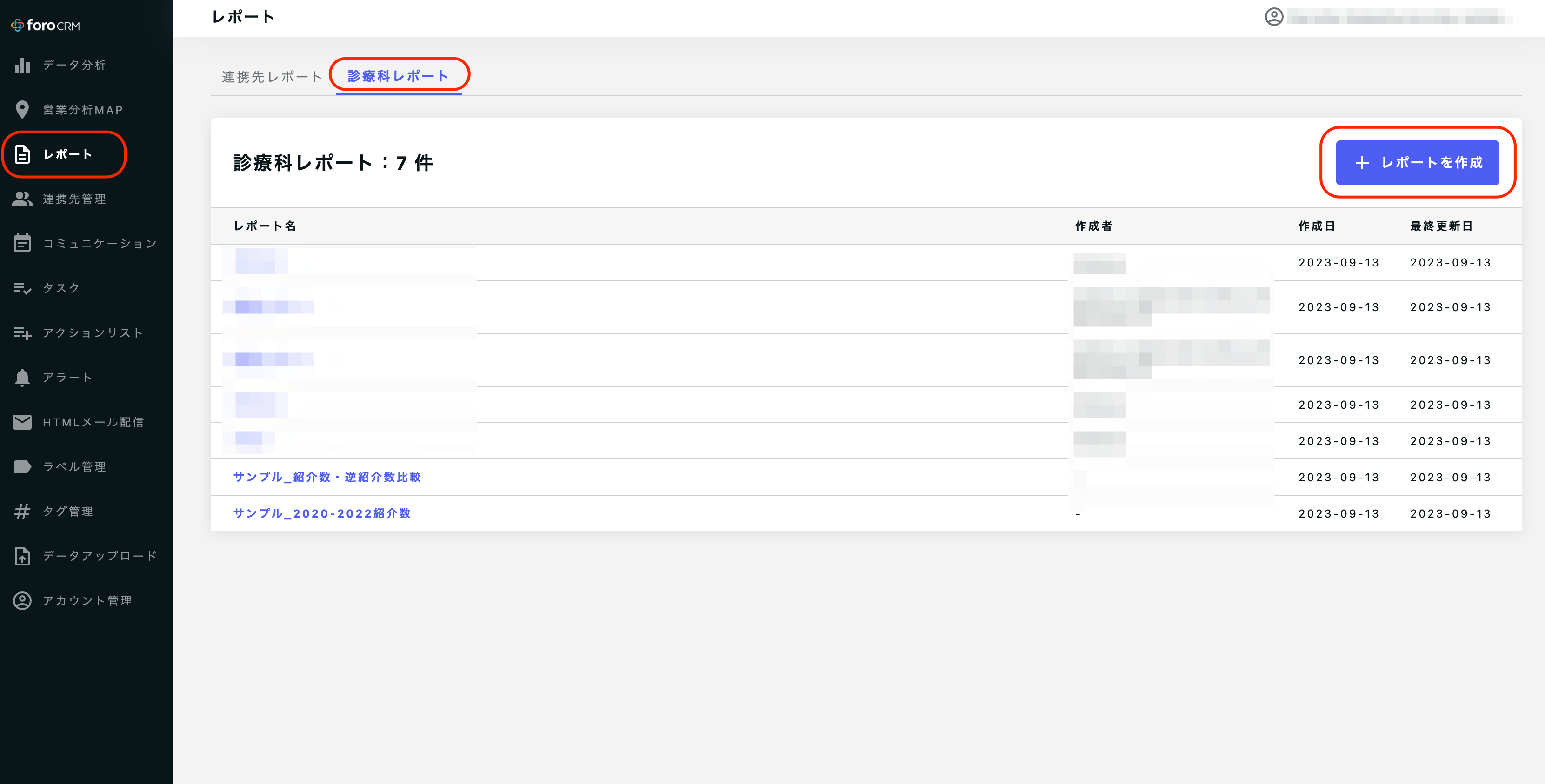Click the 作成者 column header
This screenshot has height=784, width=1545.
(x=1093, y=226)
